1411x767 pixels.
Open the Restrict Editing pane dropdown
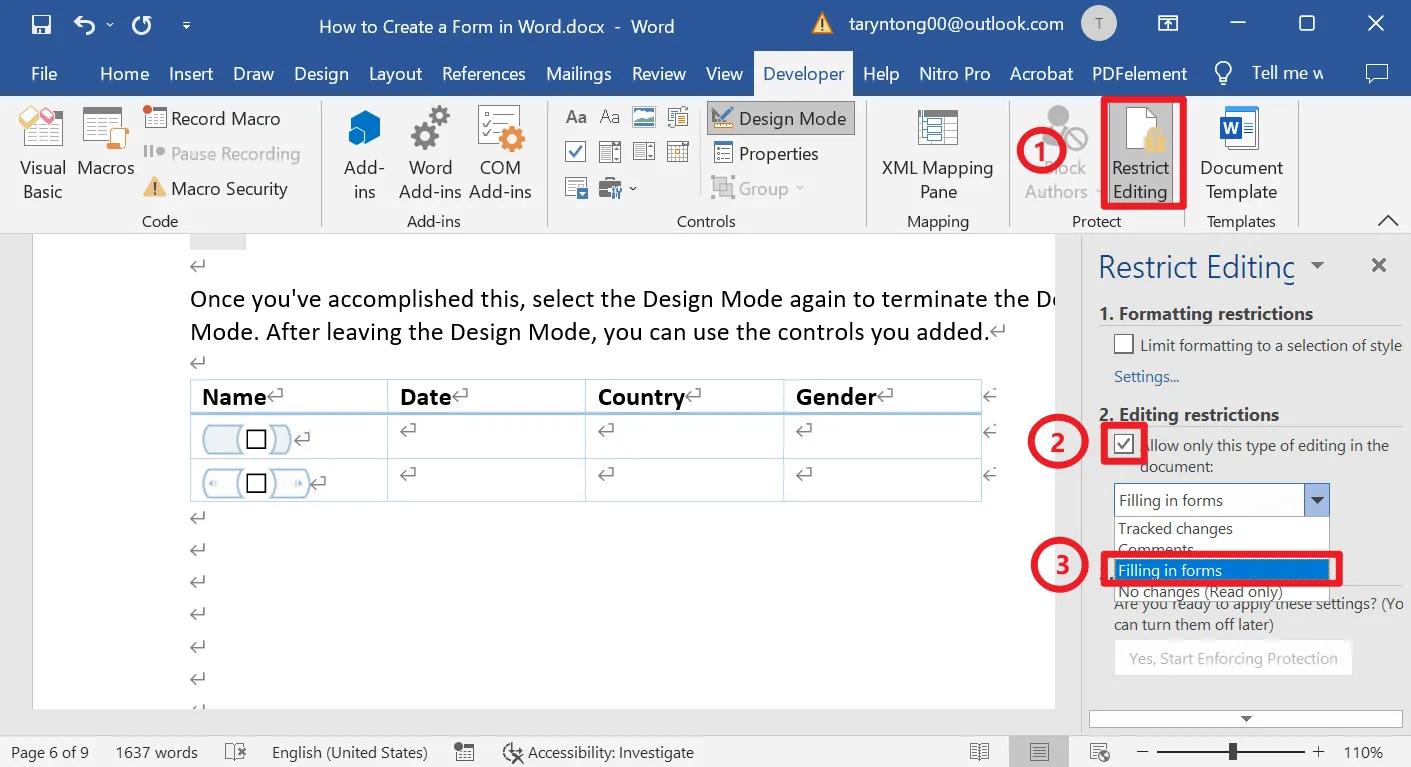(1317, 265)
